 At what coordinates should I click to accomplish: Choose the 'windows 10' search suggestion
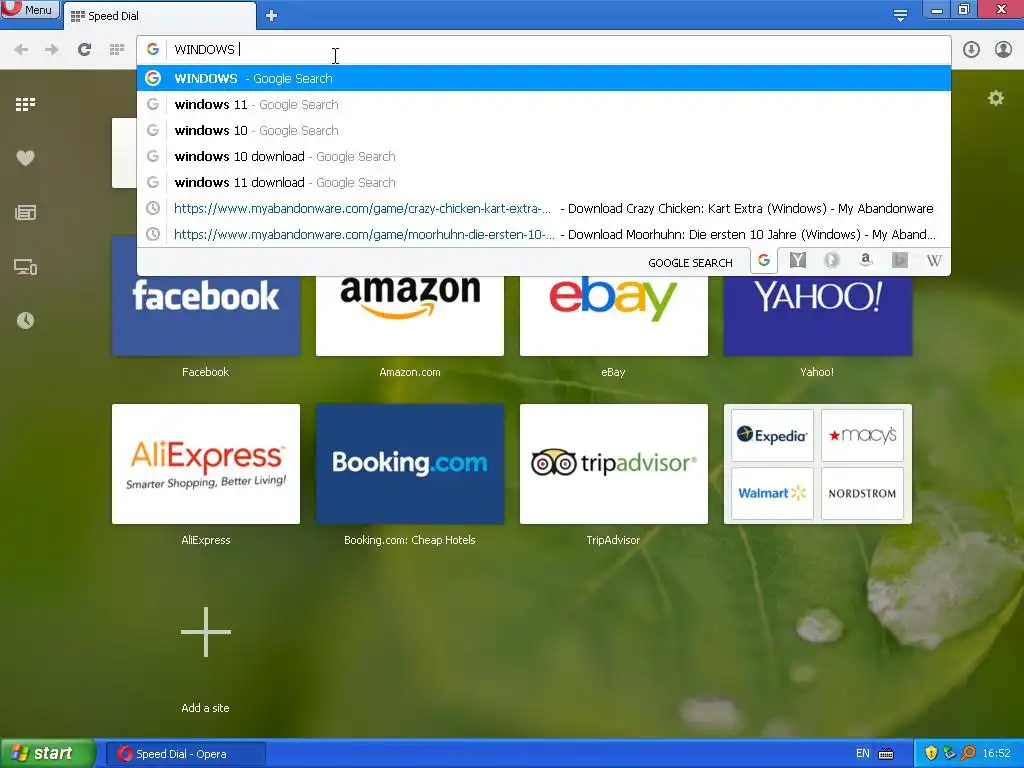[x=543, y=131]
